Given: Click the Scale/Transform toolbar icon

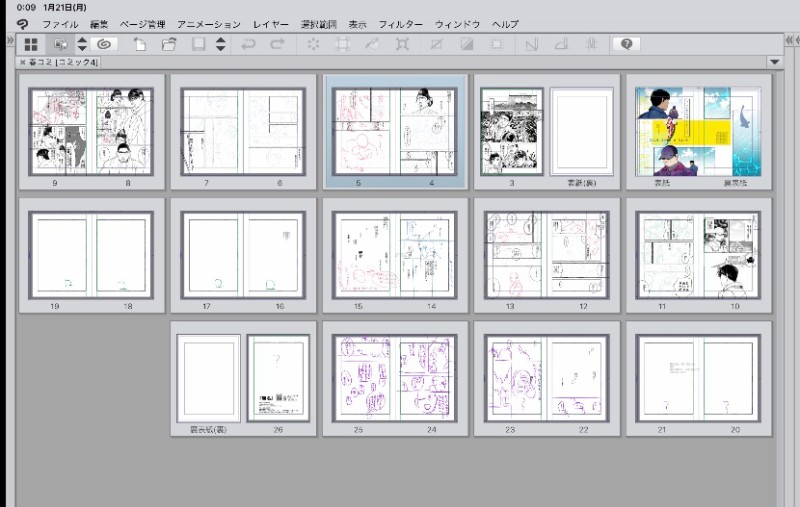Looking at the screenshot, I should pos(402,44).
